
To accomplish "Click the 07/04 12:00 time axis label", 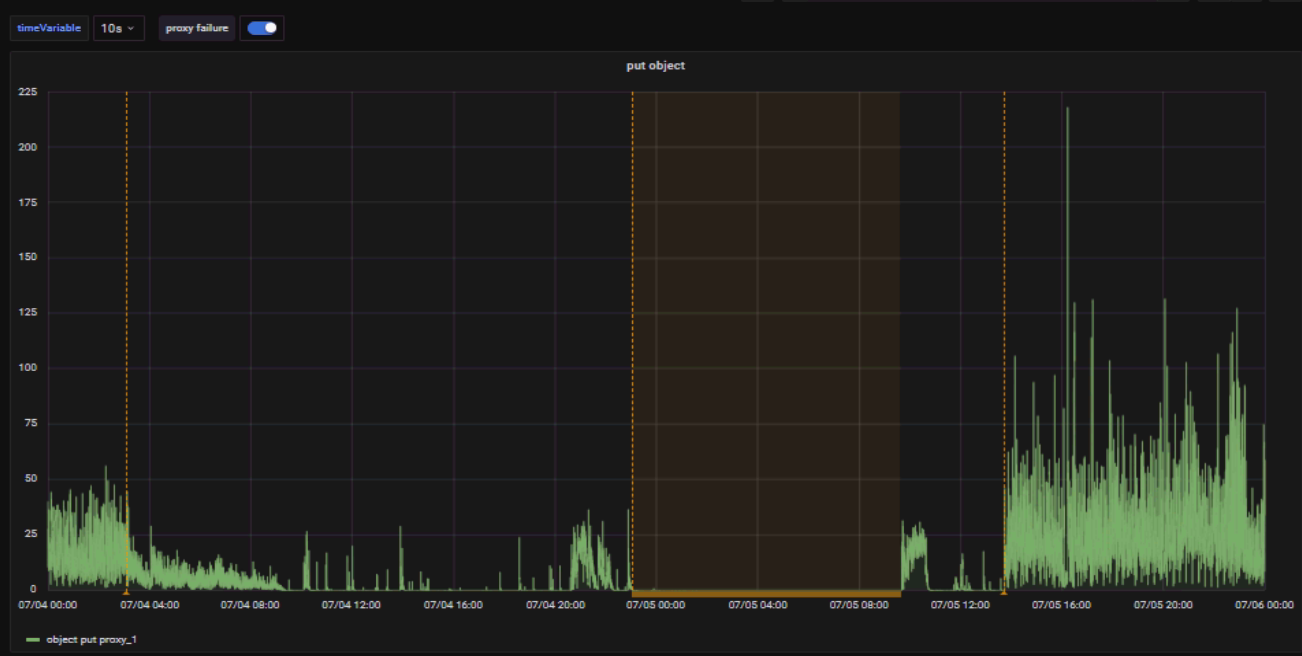I will click(352, 605).
